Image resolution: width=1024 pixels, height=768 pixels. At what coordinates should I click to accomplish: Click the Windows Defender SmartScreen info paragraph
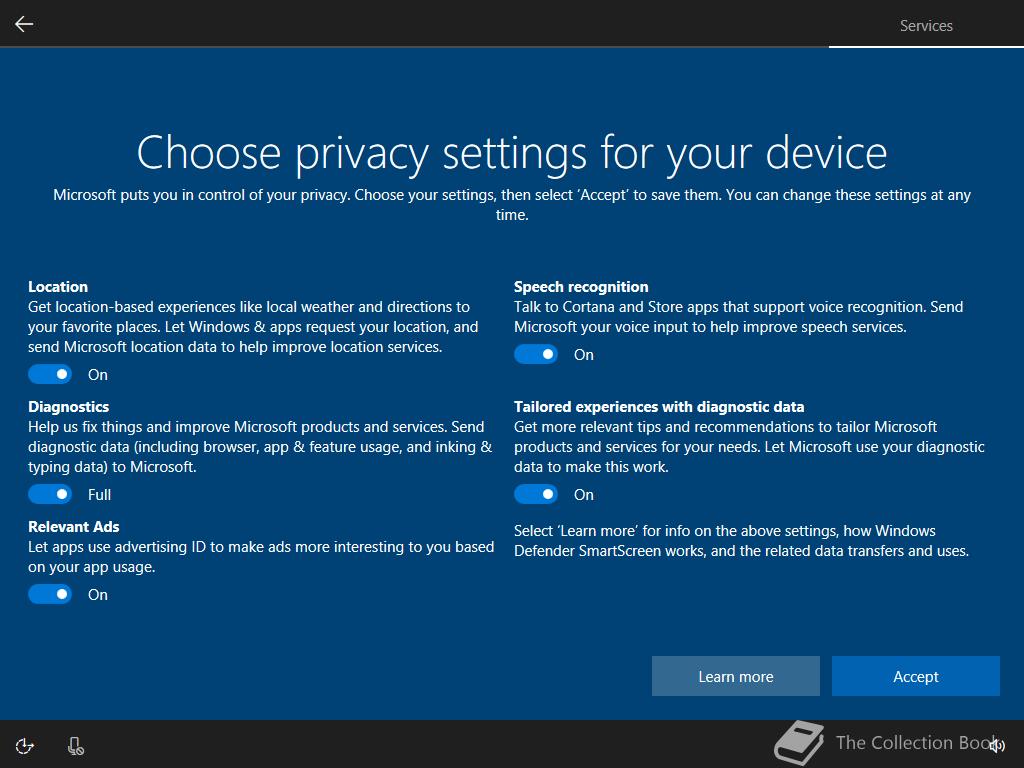(x=741, y=541)
